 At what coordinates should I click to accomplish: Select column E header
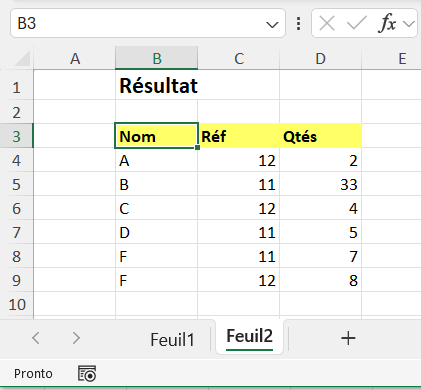[x=391, y=59]
